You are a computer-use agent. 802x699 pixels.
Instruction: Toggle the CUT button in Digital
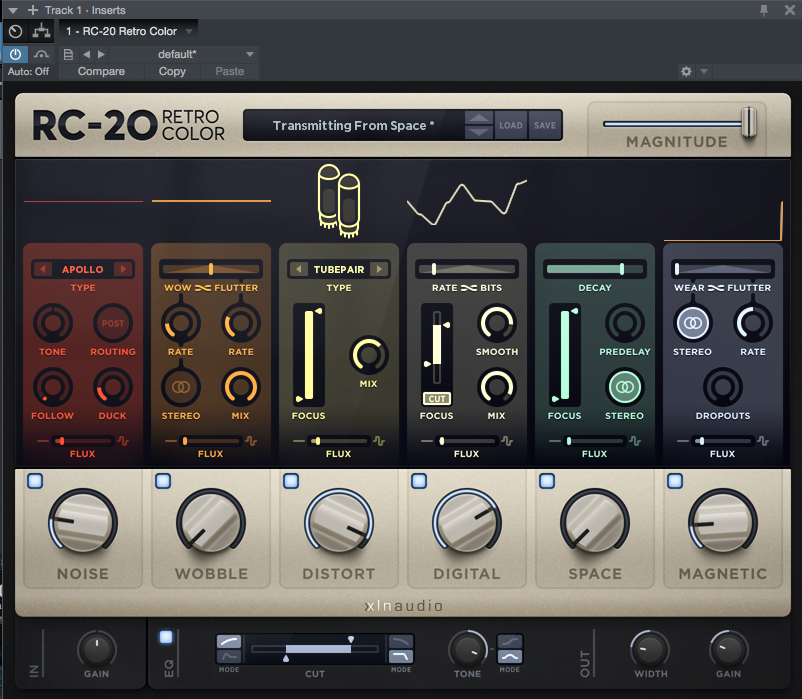click(436, 398)
